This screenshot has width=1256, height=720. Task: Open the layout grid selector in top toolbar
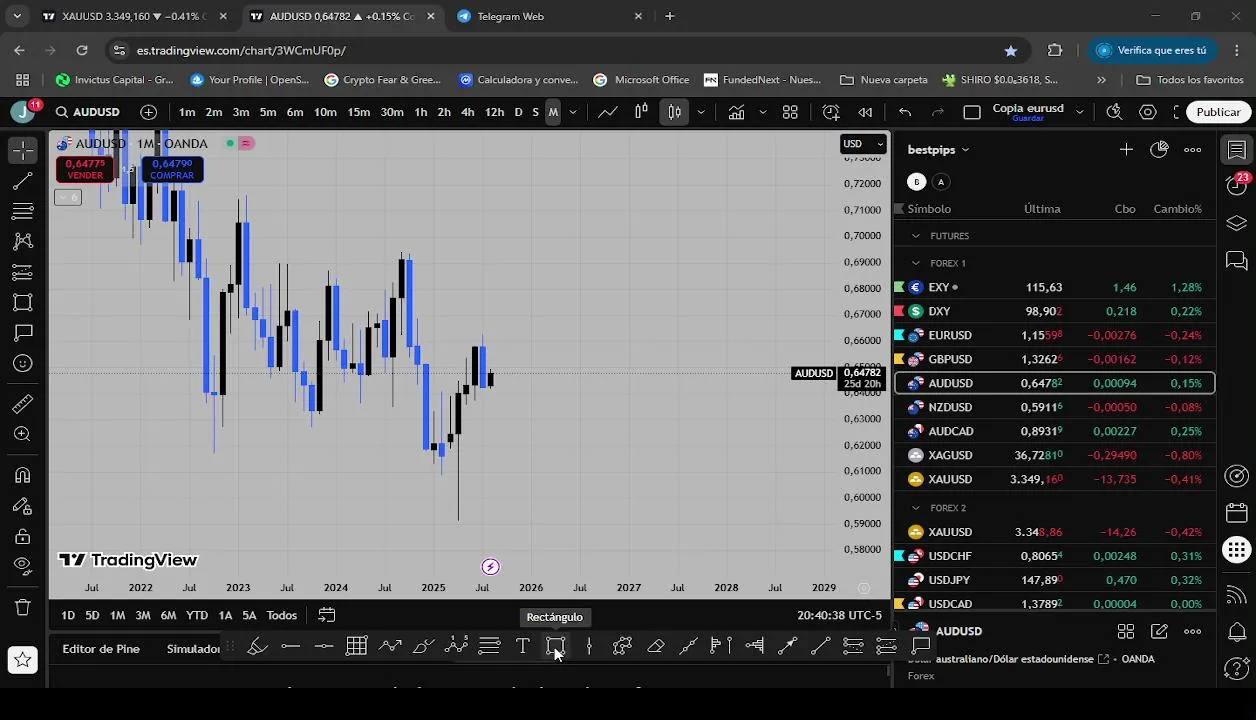pos(790,112)
